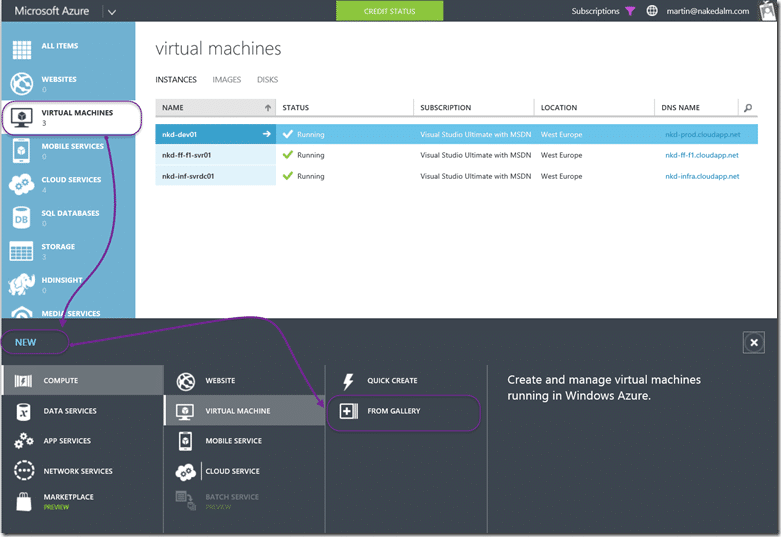Open the Cloud Services gear-cloud icon
This screenshot has height=537, width=781.
[21, 184]
